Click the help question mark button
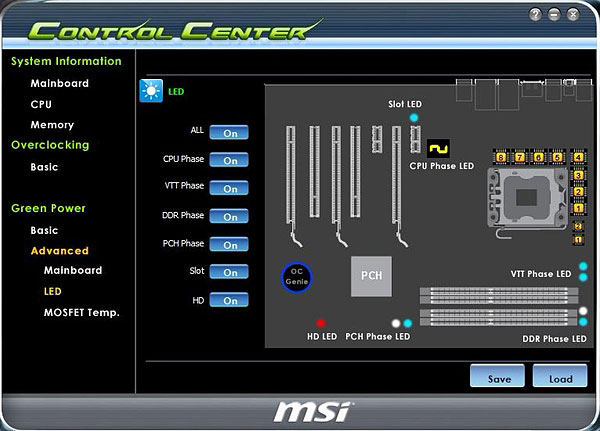The width and height of the screenshot is (600, 431). 535,15
